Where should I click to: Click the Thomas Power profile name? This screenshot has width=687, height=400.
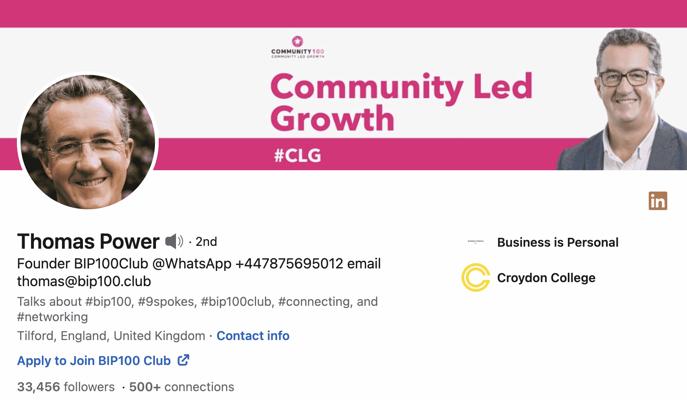tap(88, 241)
